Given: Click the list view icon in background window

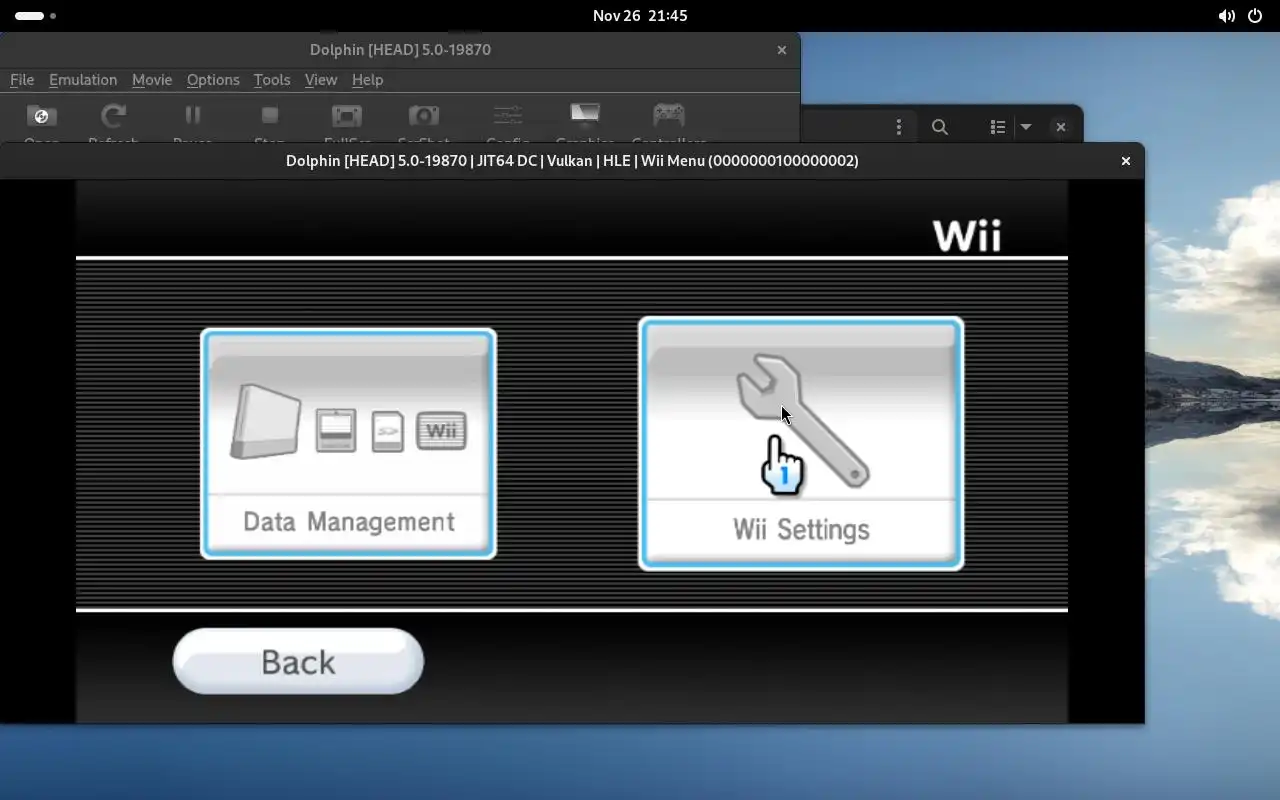Looking at the screenshot, I should pos(997,127).
